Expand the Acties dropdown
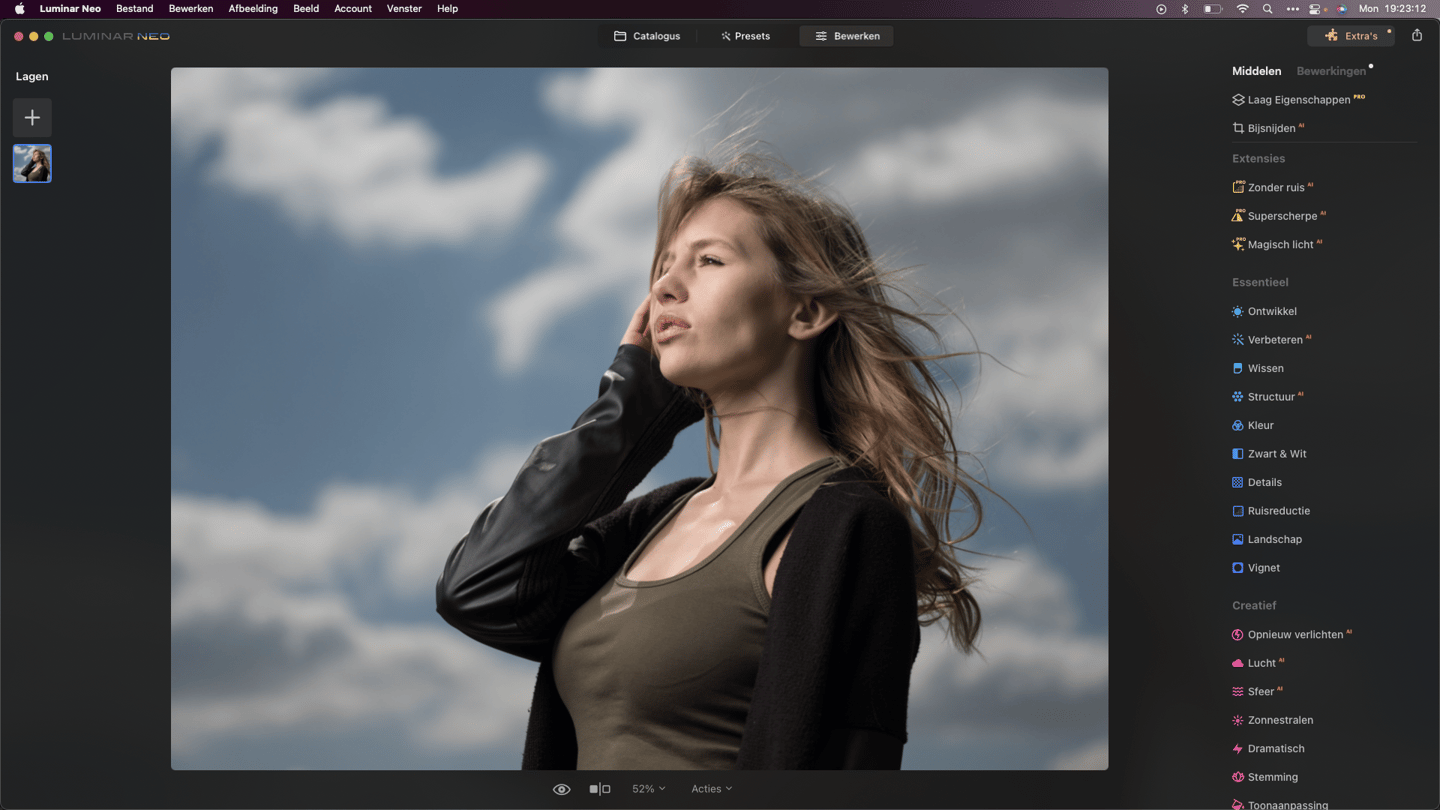The image size is (1440, 810). (x=711, y=789)
